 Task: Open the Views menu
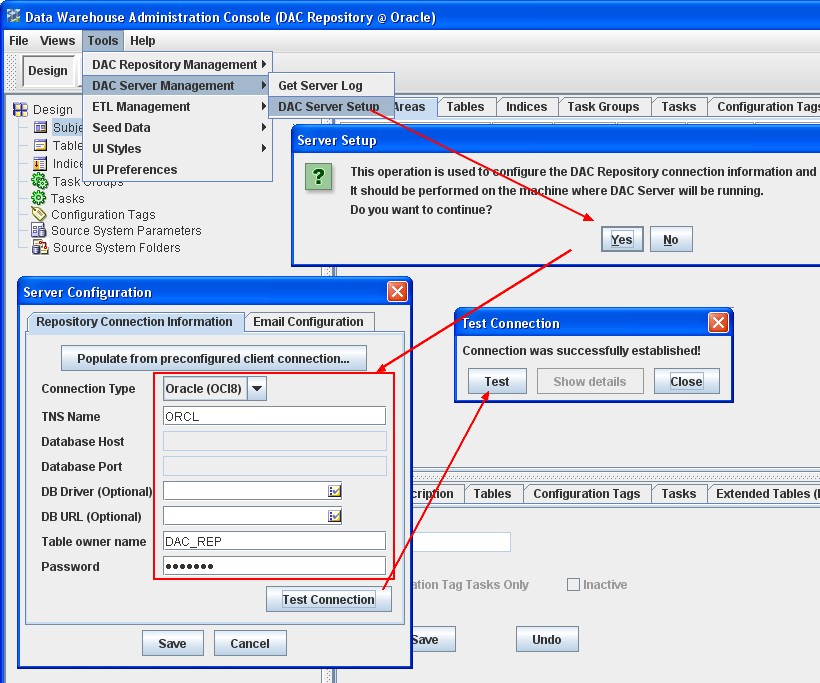(58, 41)
